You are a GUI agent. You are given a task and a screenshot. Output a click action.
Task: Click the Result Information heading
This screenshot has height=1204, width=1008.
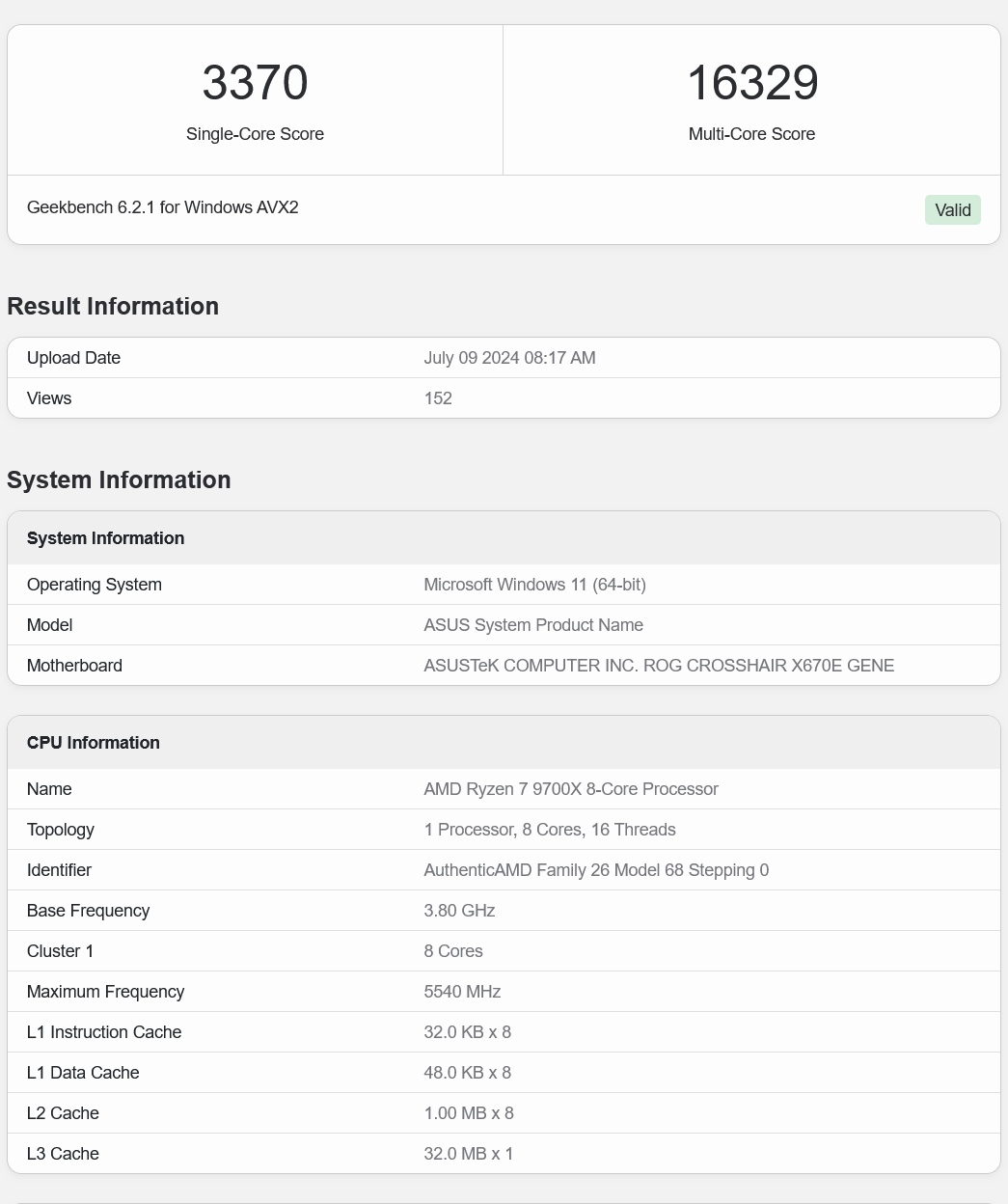point(113,306)
